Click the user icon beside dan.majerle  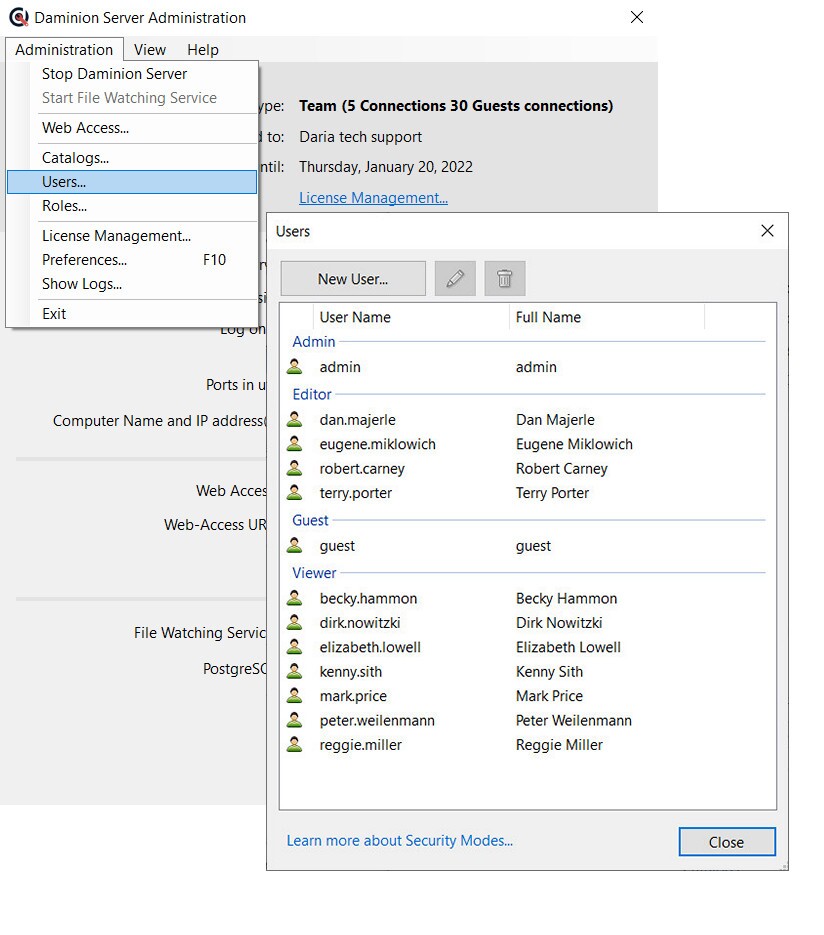[294, 420]
